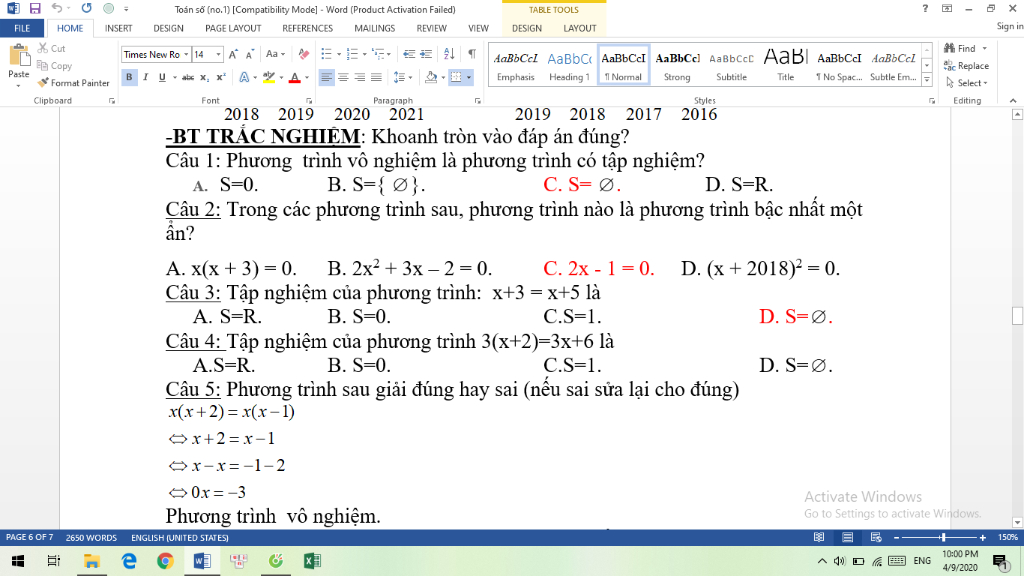Start a bulleted list
Screen dimensions: 1024x576
tap(326, 54)
